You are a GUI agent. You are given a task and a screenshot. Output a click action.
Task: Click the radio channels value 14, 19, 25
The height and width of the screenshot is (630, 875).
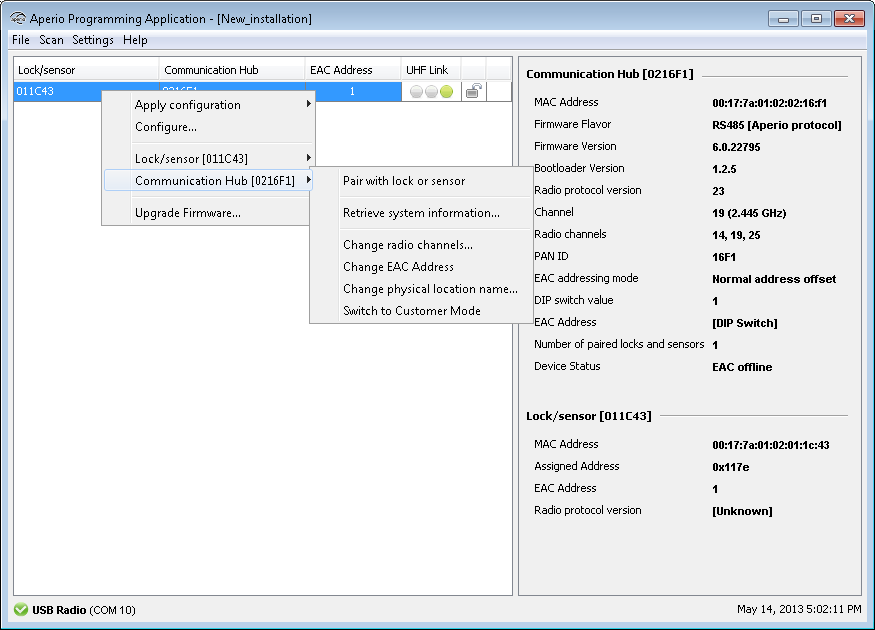coord(736,235)
